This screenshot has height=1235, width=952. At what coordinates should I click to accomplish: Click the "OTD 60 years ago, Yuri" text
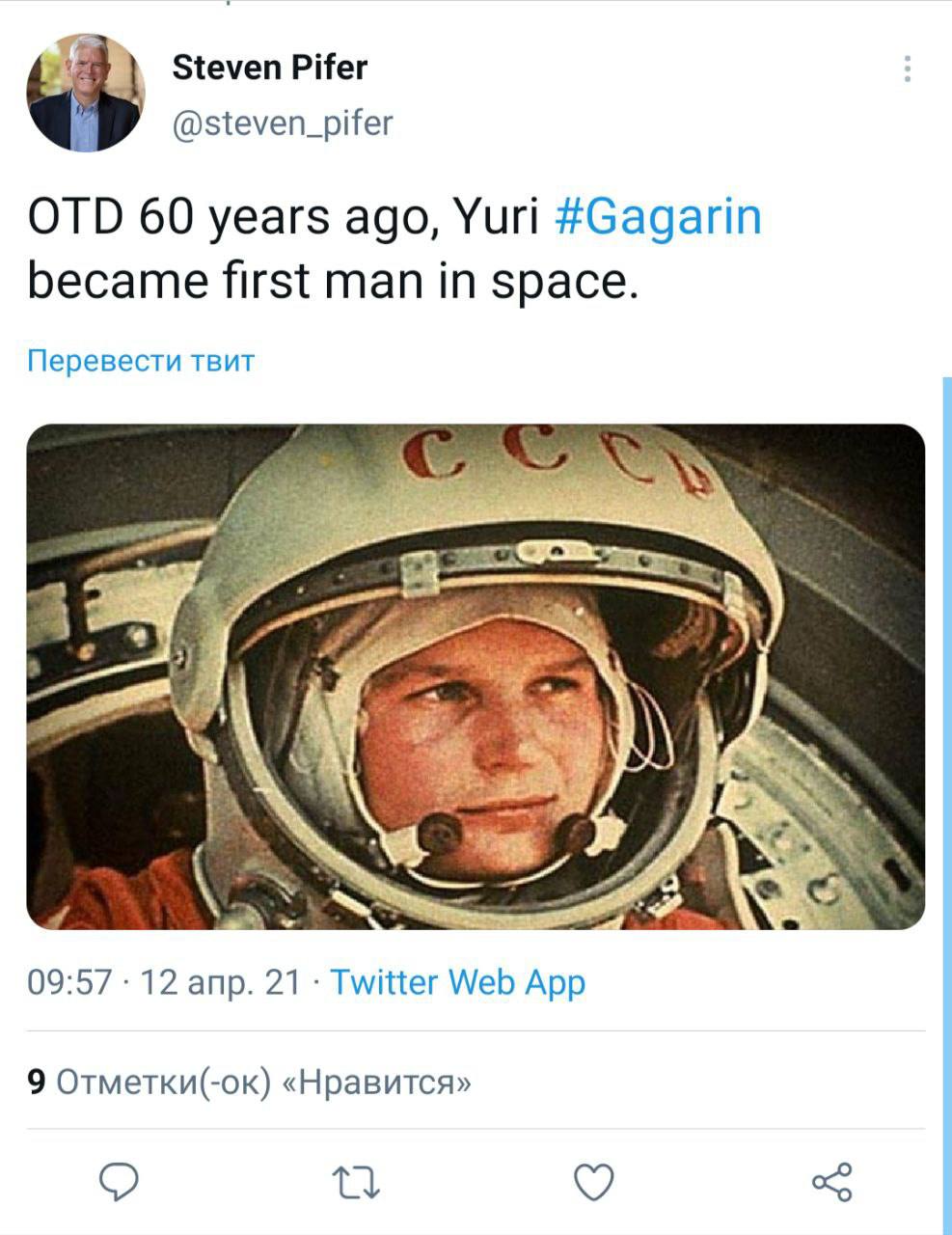282,217
